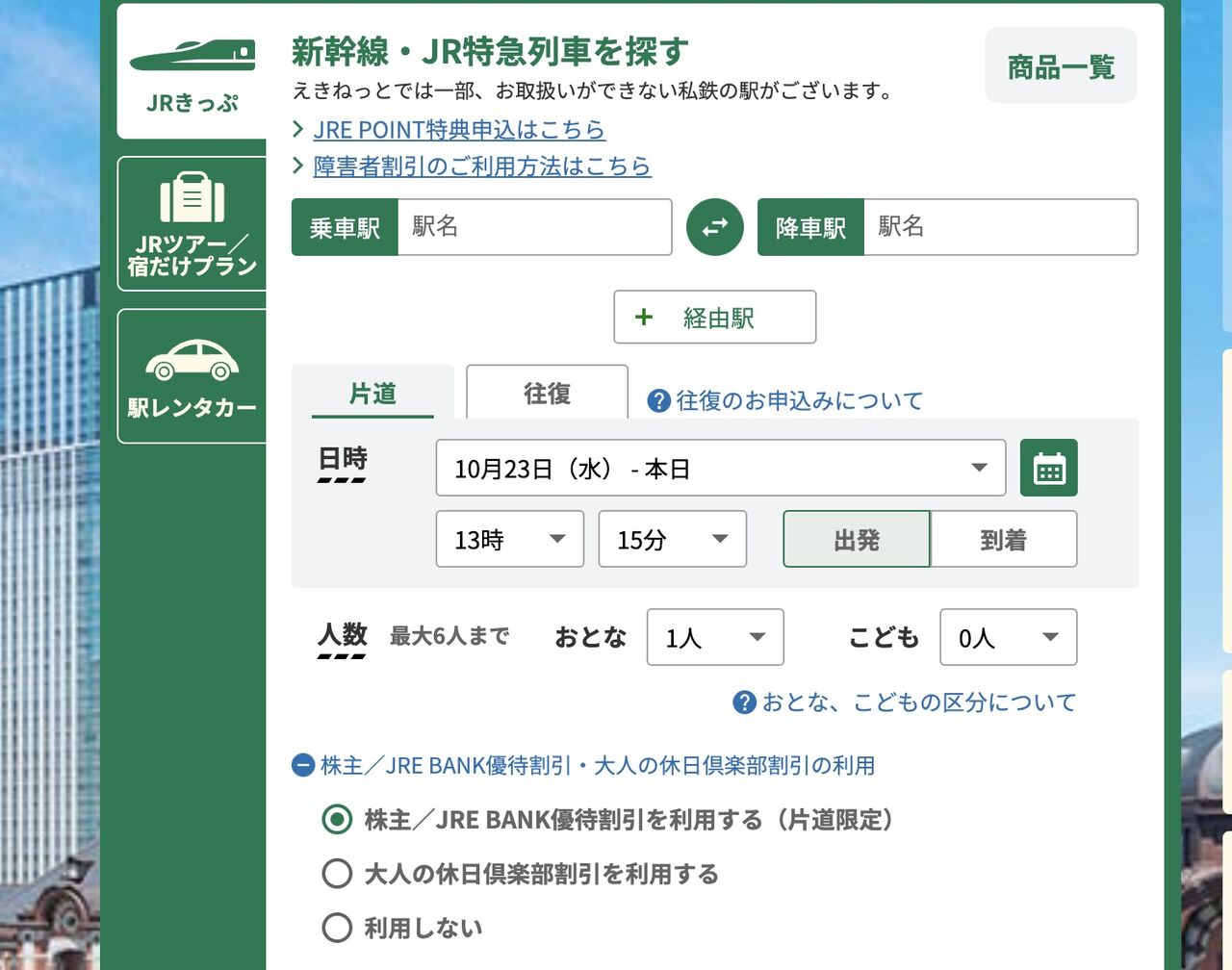Viewport: 1232px width, 970px height.
Task: Select 株主／JRE BANK優待割引を利用する radio button
Action: point(337,820)
